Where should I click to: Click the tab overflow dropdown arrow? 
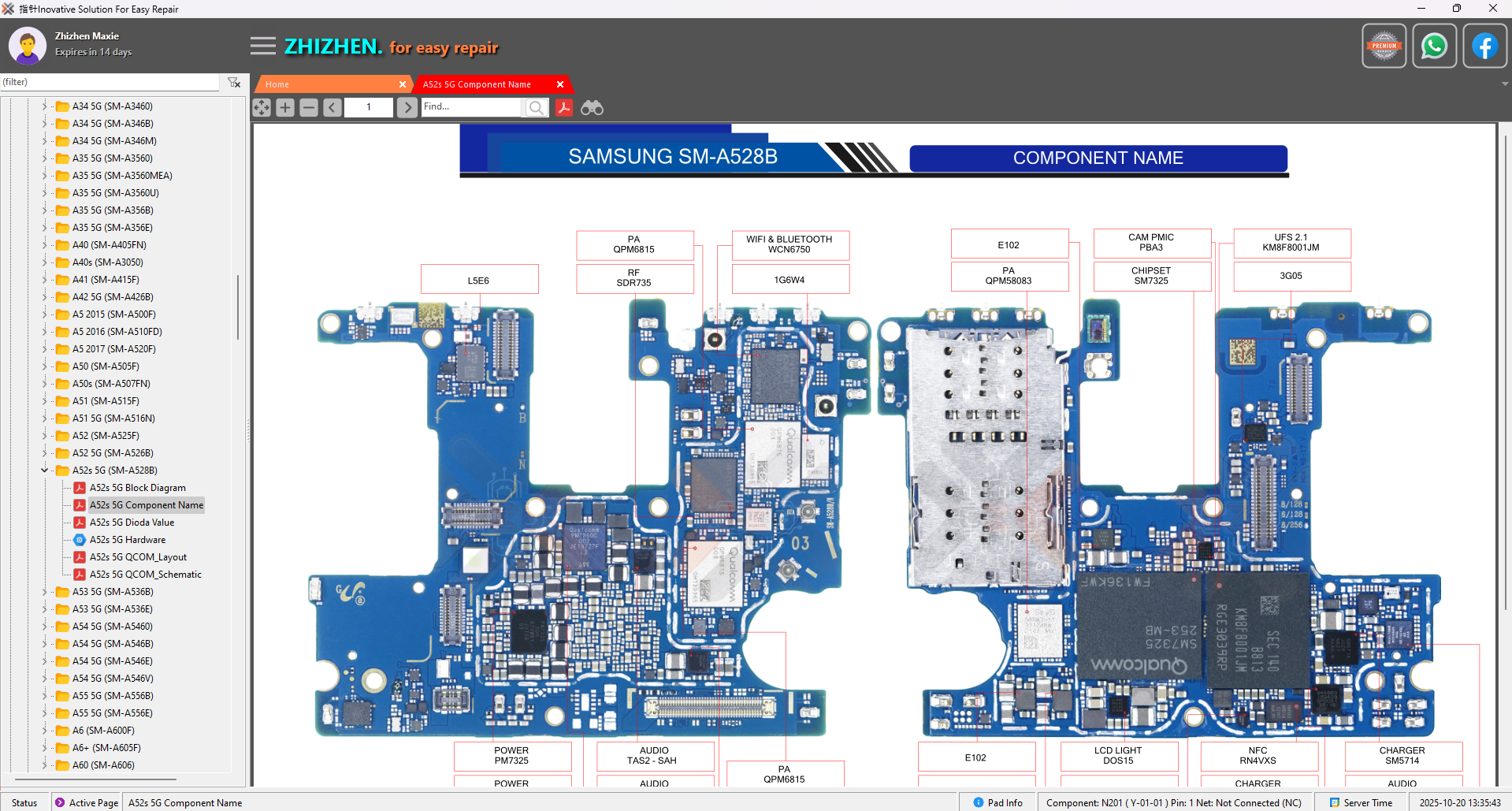[x=1505, y=84]
